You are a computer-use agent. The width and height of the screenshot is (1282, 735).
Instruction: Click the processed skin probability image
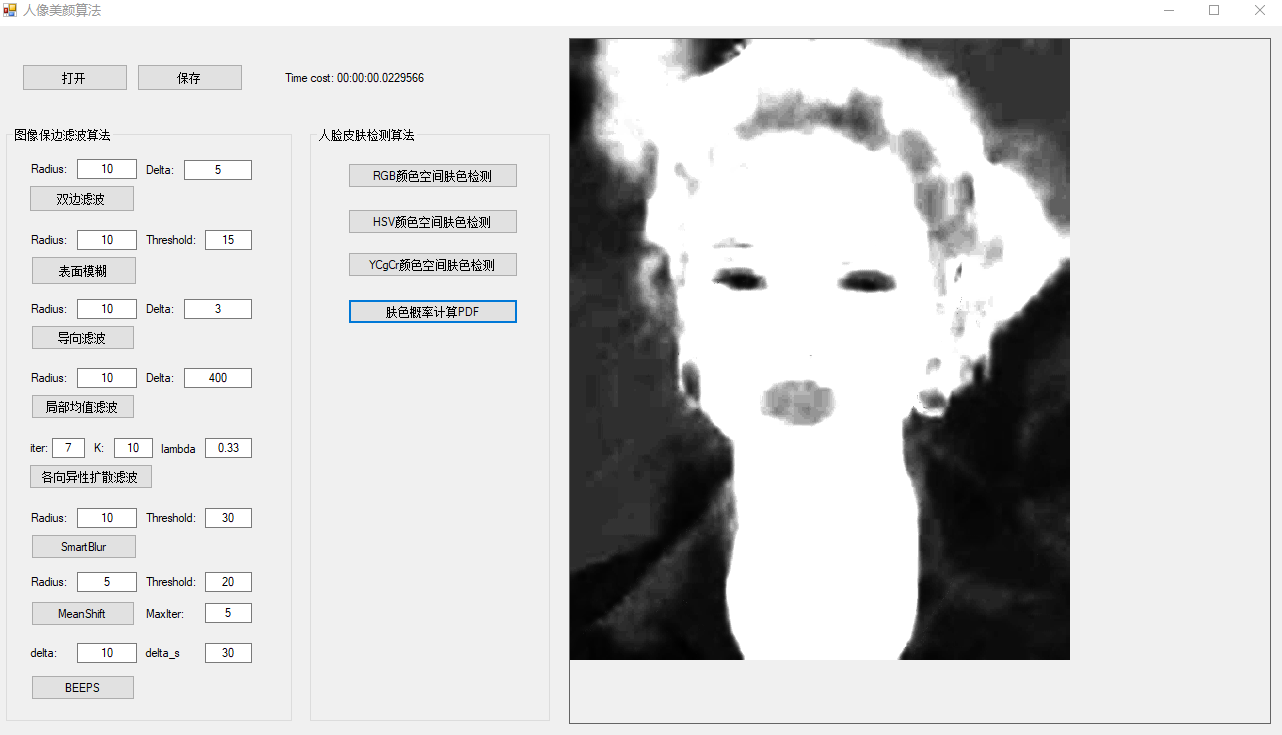click(x=820, y=349)
